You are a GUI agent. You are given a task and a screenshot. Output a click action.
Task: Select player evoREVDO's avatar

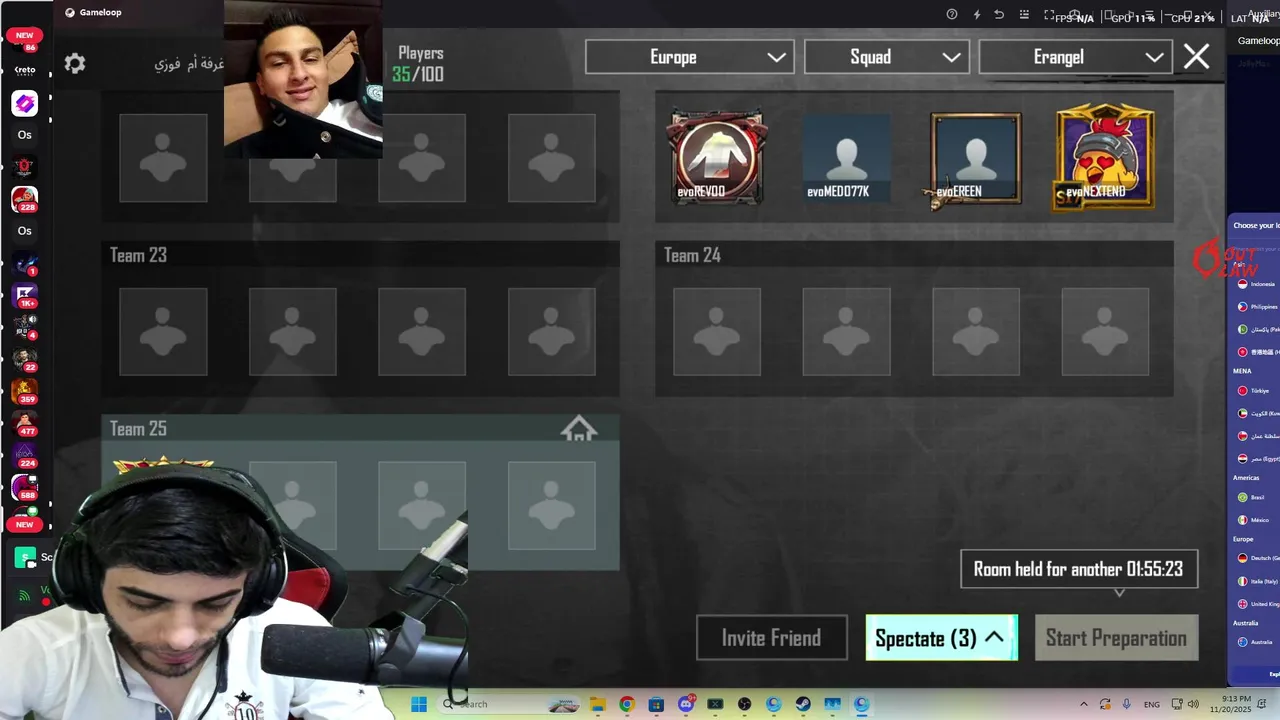coord(717,158)
